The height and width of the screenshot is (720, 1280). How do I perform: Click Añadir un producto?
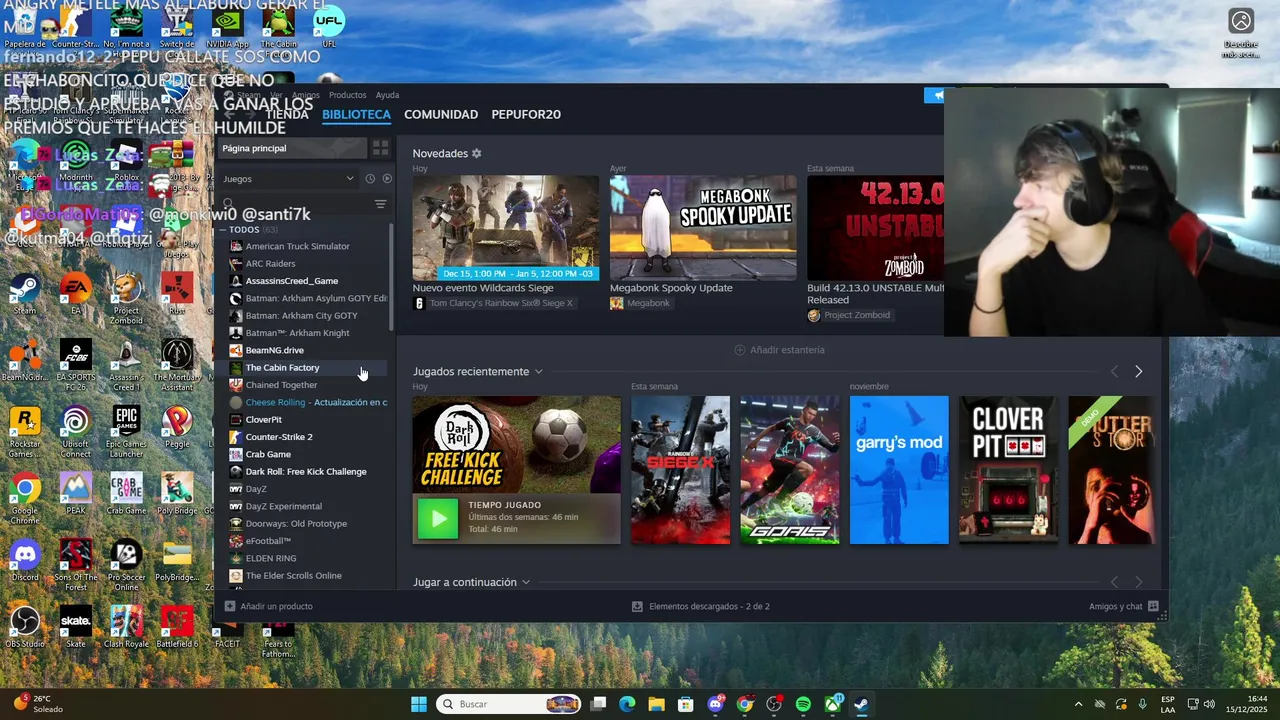tap(269, 606)
